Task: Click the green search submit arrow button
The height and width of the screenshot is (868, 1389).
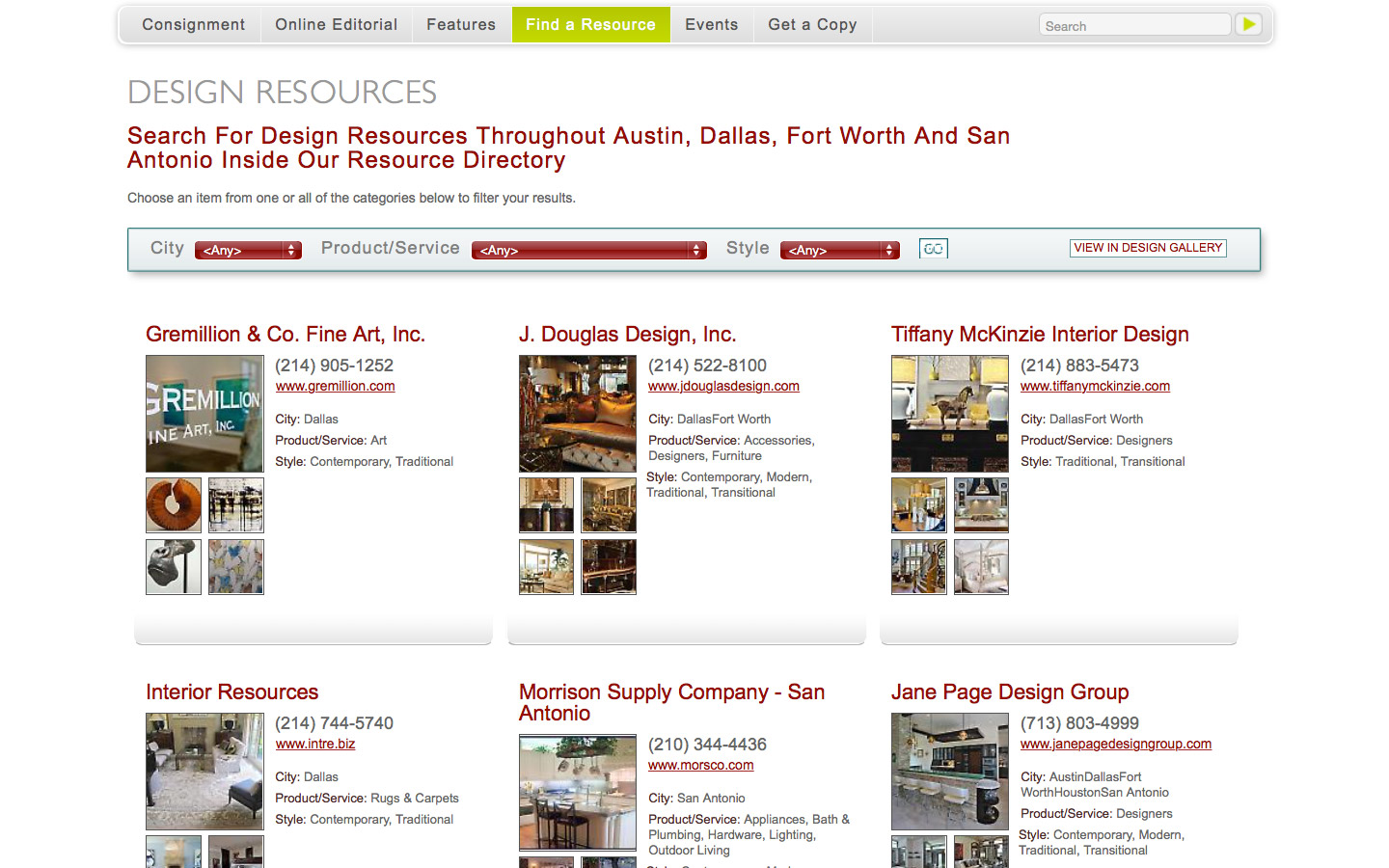Action: click(x=1249, y=24)
